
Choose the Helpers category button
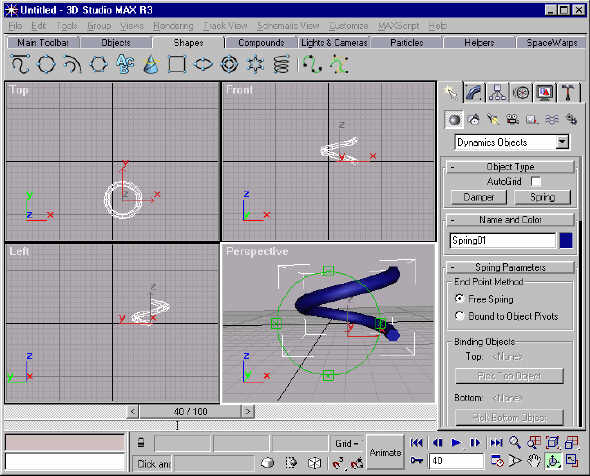point(532,120)
